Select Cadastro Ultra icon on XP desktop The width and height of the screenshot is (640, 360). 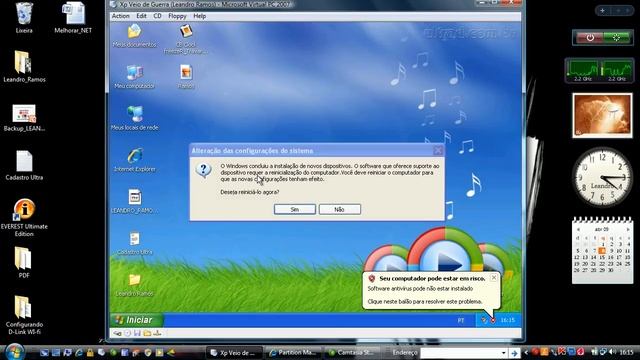pyautogui.click(x=134, y=243)
